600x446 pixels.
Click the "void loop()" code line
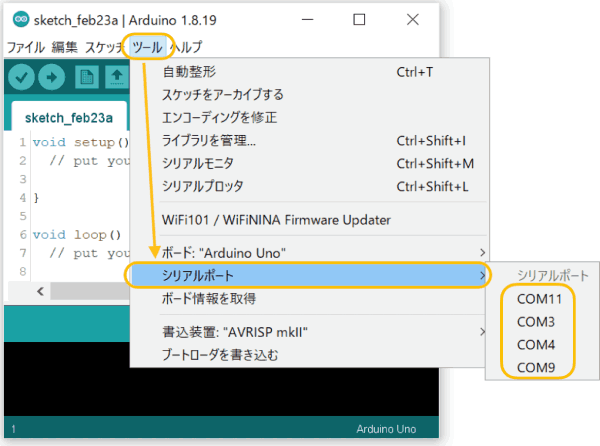pyautogui.click(x=77, y=234)
